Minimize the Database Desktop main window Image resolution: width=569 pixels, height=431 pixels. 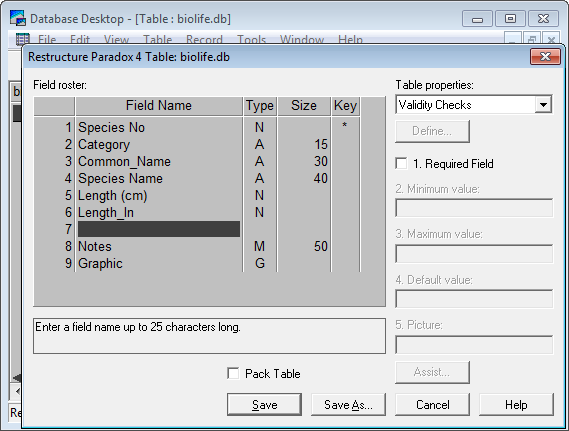point(477,19)
